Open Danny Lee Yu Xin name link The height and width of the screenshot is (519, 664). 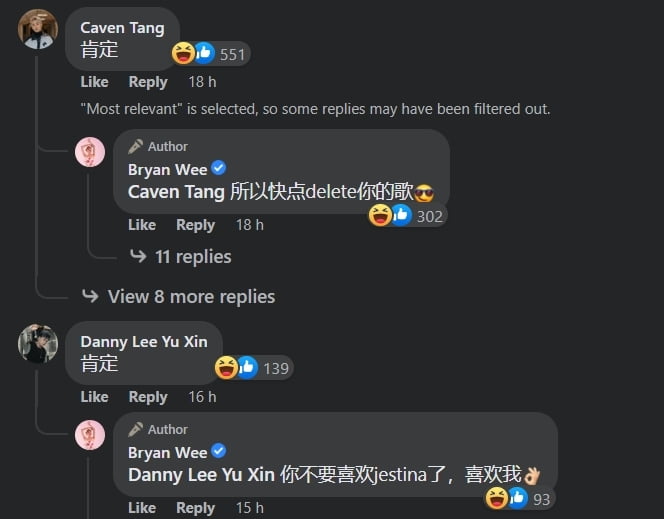click(x=144, y=341)
